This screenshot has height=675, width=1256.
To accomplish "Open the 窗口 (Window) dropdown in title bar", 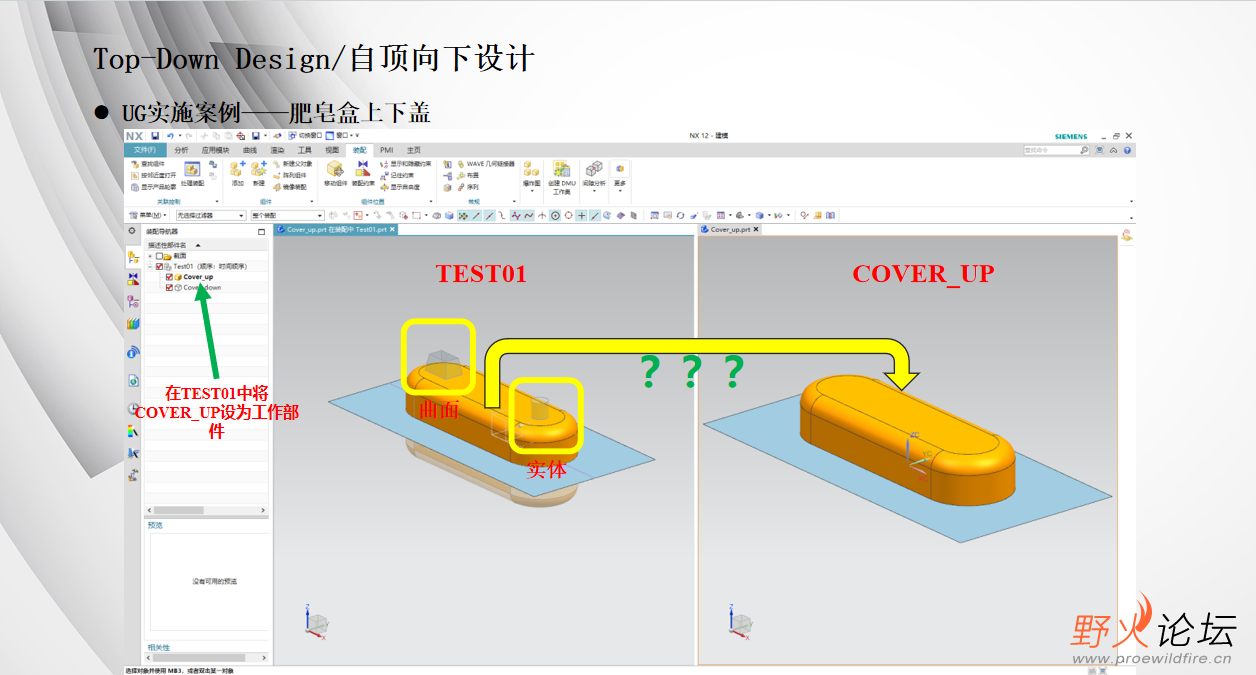I will coord(343,135).
